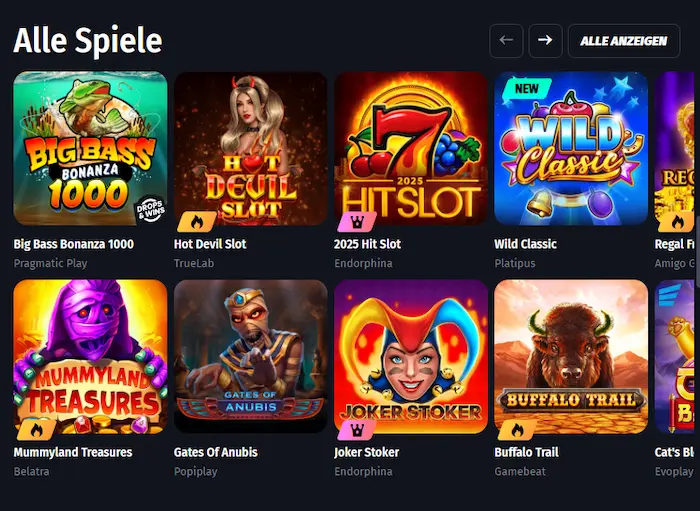The image size is (700, 511).
Task: Open the Gates Of Anubis game thumbnail
Action: pos(251,356)
